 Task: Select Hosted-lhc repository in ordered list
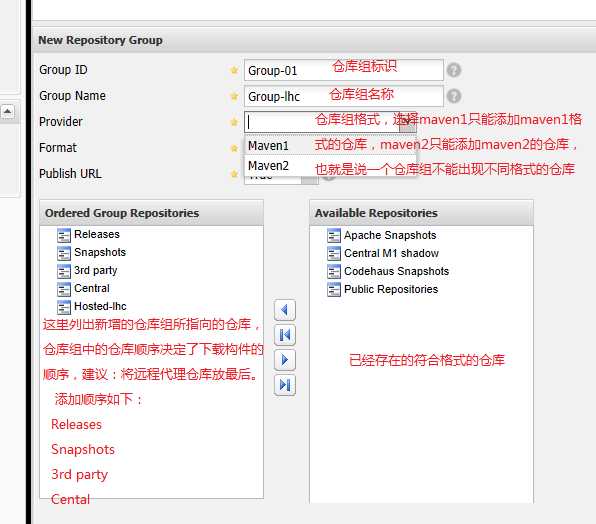pos(100,306)
